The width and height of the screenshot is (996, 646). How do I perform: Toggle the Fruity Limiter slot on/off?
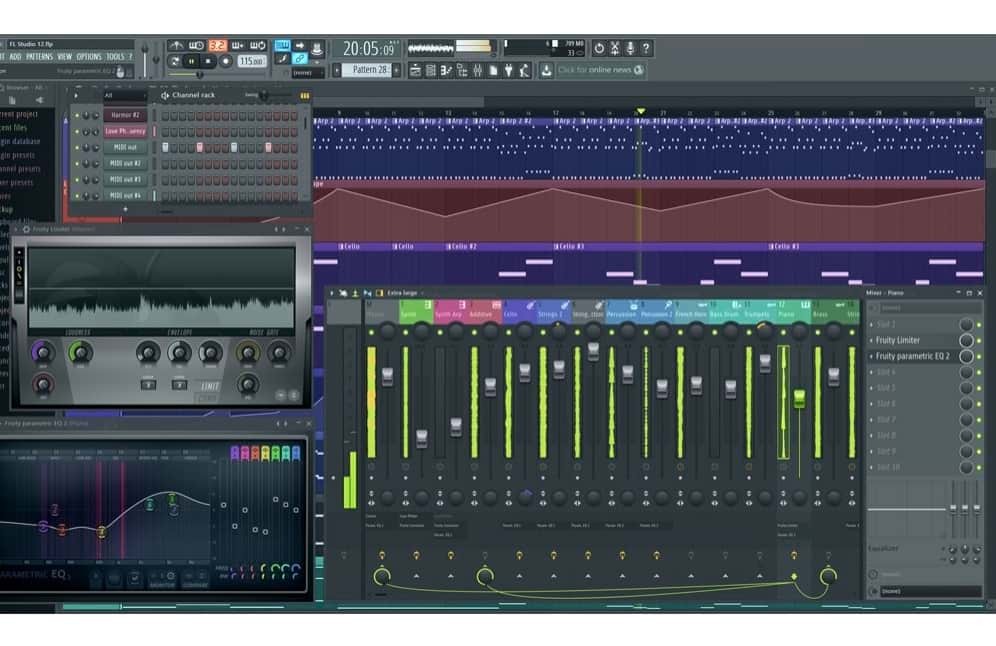coord(980,340)
